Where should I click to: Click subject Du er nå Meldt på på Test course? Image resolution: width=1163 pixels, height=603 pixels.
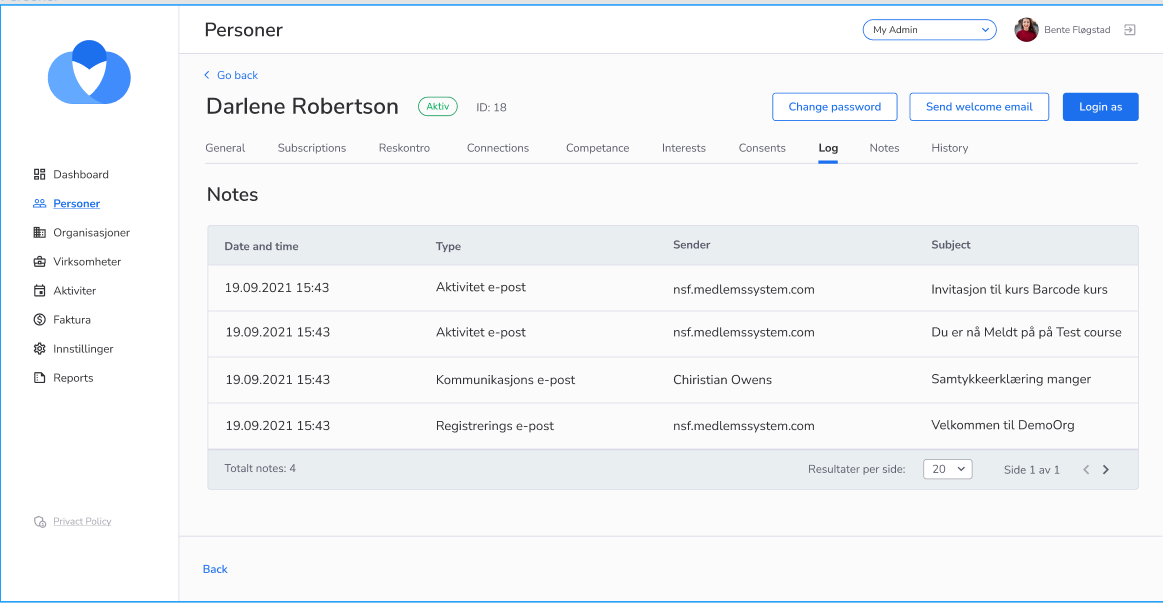[1026, 332]
